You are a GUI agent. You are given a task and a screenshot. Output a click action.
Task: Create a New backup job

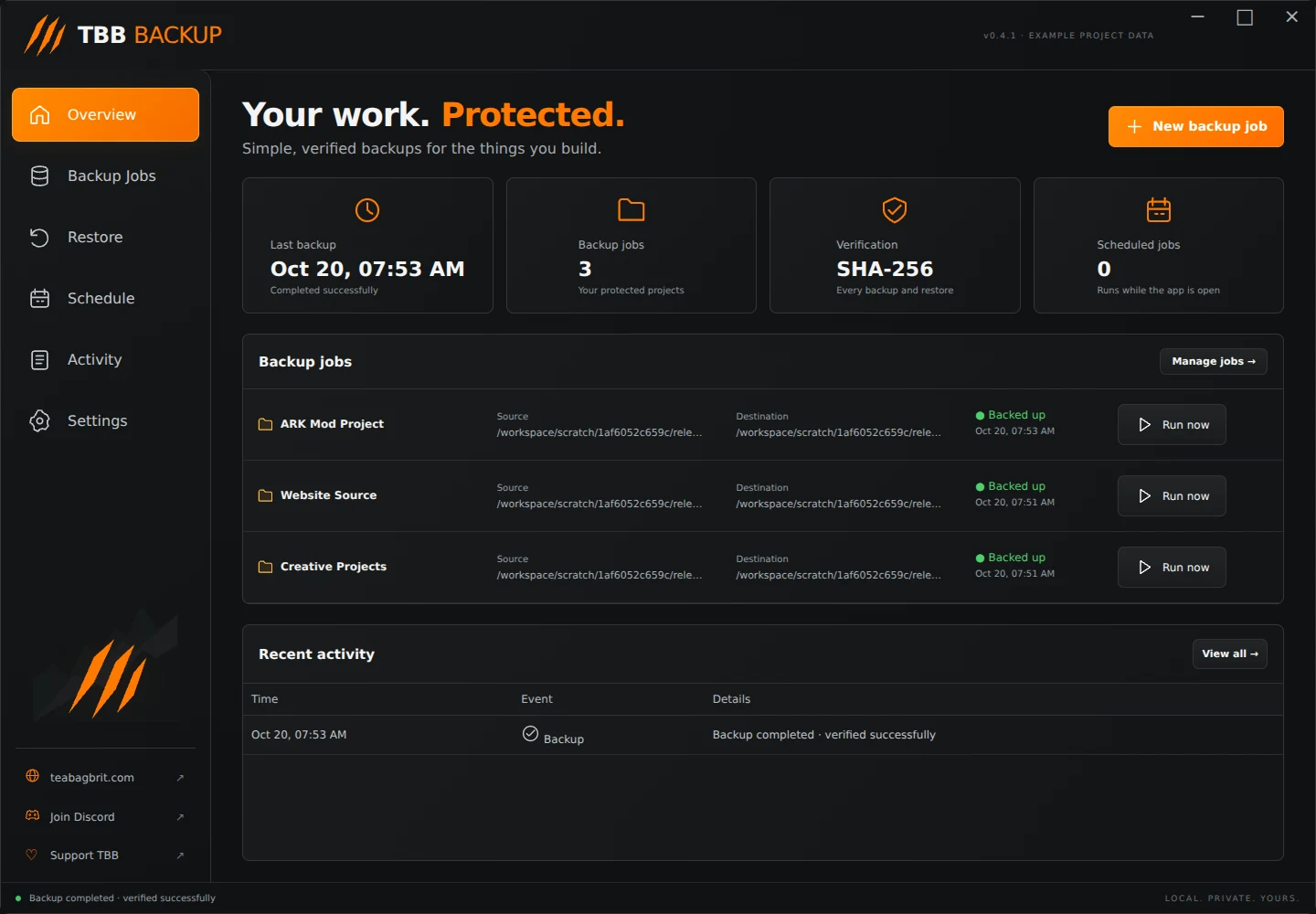tap(1195, 127)
